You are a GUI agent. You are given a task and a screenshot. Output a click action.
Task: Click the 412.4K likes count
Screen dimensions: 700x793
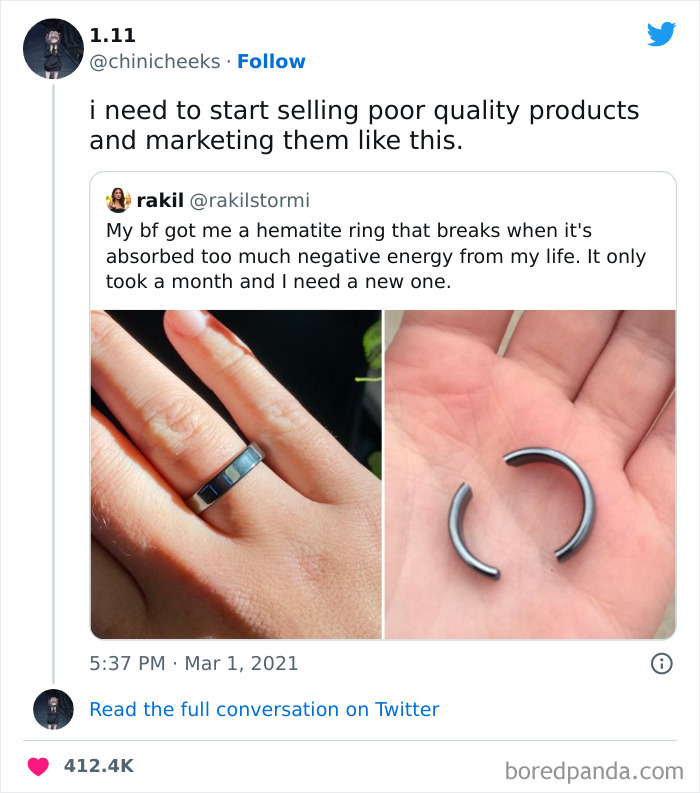coord(98,766)
